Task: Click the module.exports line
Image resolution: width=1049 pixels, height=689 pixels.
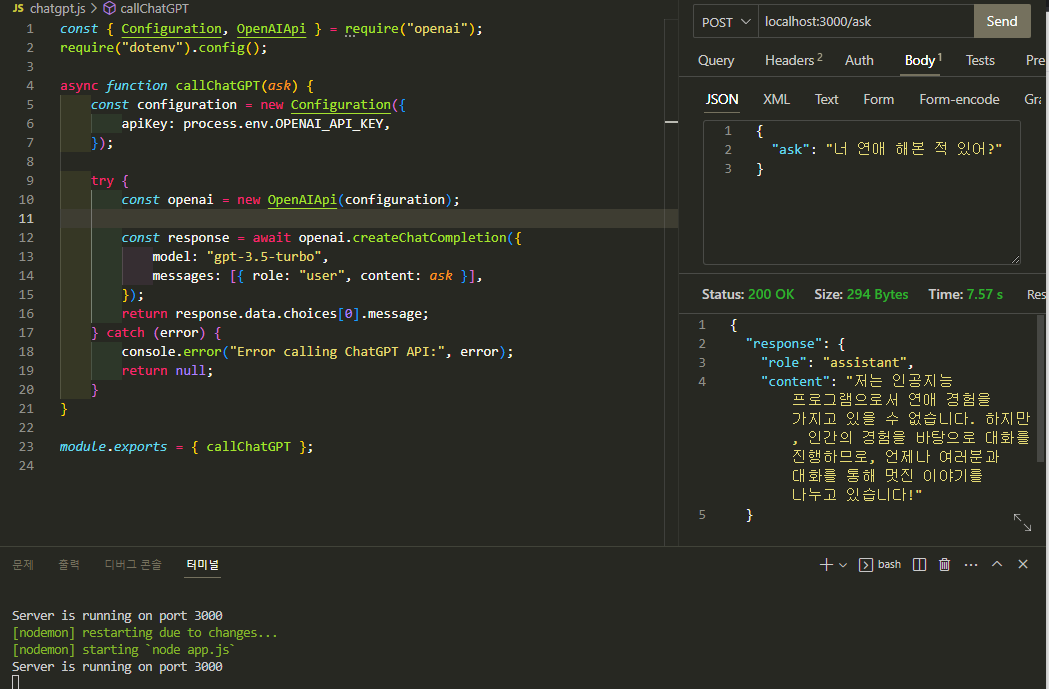Action: click(x=186, y=446)
